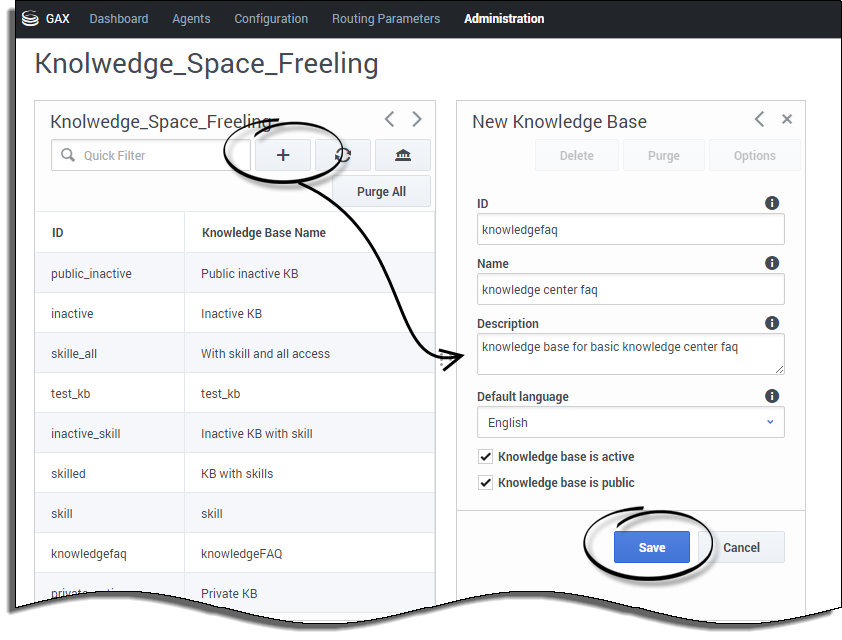The height and width of the screenshot is (640, 842).
Task: Click the info icon beside Name field
Action: tap(772, 263)
